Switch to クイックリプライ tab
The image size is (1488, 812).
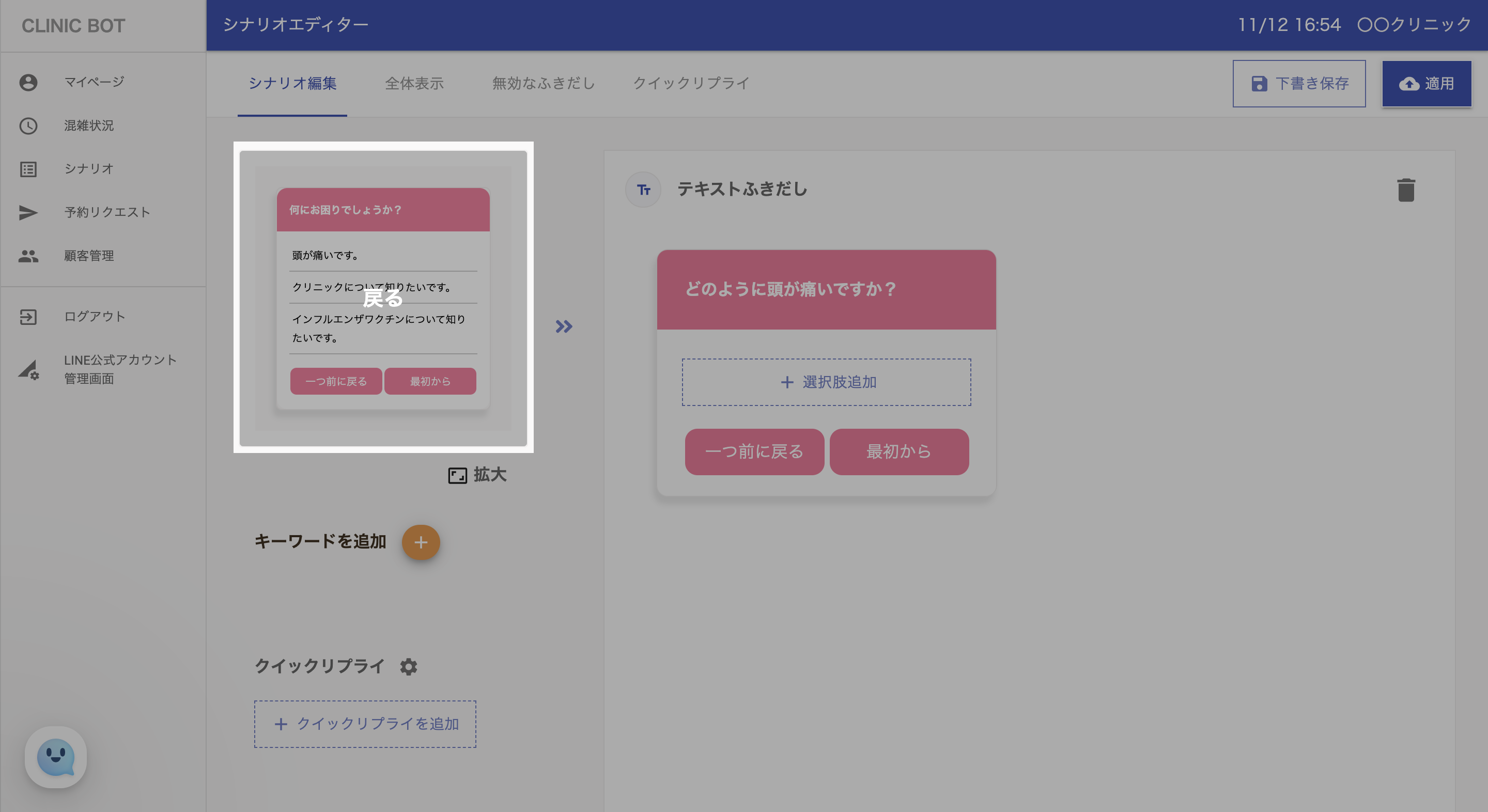[x=691, y=83]
